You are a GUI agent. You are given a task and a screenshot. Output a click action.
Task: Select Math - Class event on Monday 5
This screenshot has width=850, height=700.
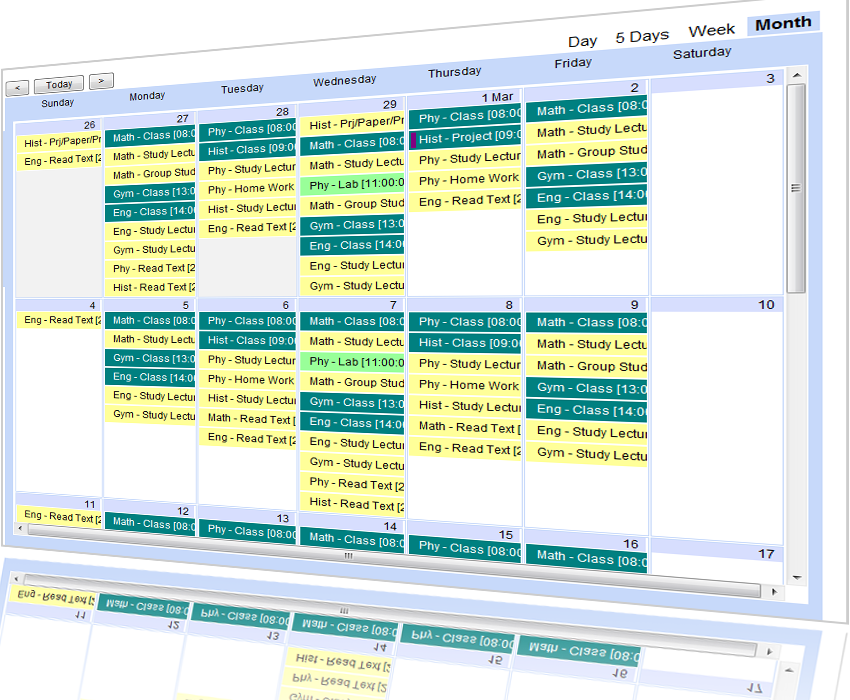150,320
